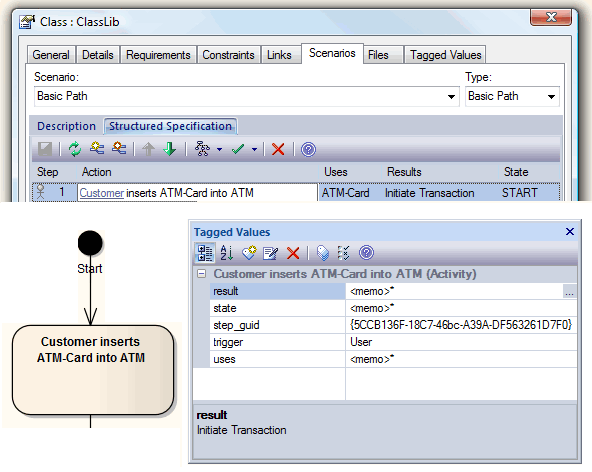
Task: Switch to the Description tab
Action: [66, 126]
